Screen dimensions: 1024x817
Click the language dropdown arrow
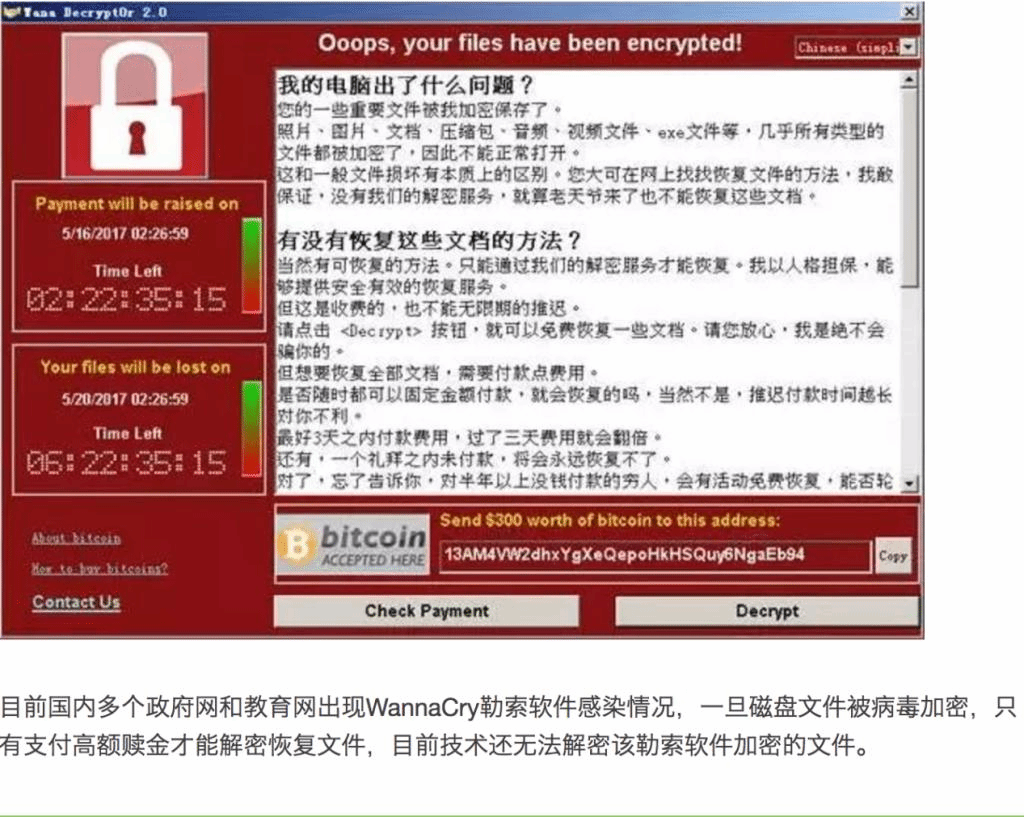click(x=909, y=47)
